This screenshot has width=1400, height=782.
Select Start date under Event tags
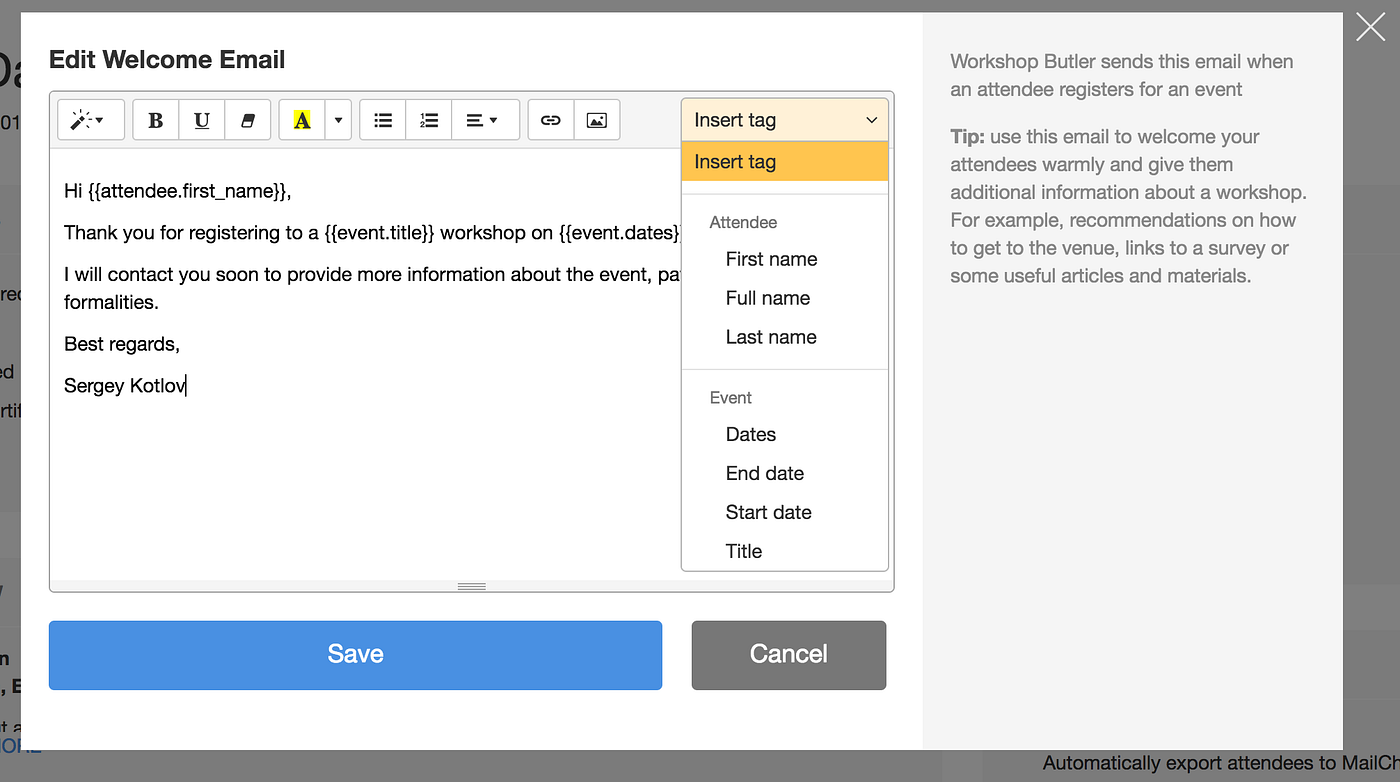[768, 512]
